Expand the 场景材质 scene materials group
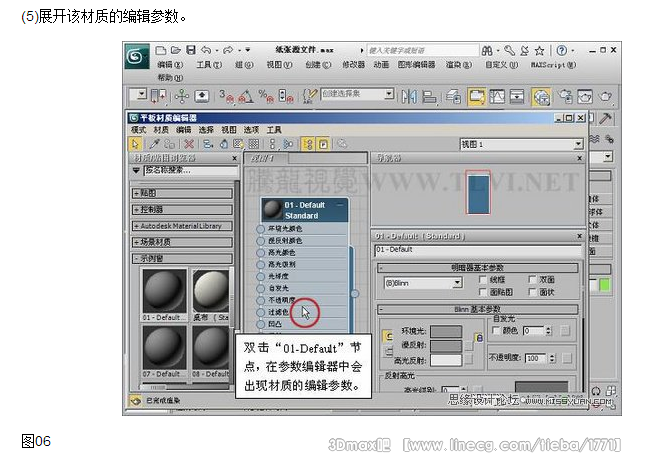 182,242
